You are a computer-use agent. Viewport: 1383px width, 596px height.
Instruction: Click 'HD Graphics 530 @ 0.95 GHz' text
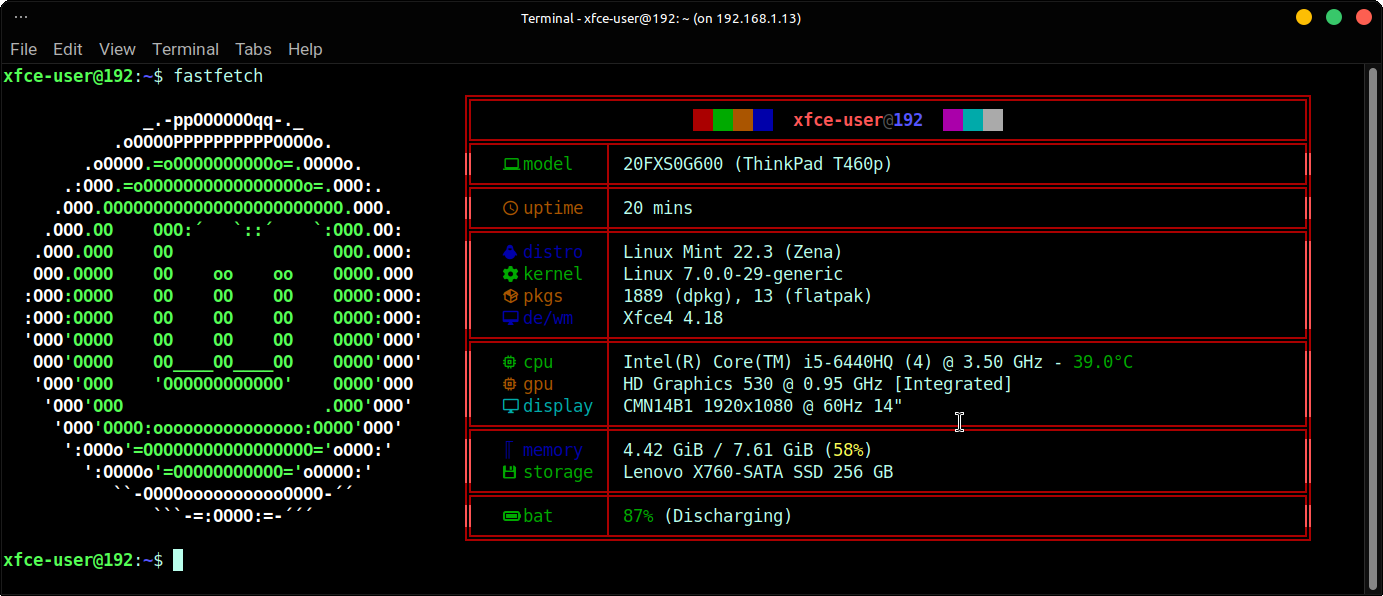tap(753, 384)
